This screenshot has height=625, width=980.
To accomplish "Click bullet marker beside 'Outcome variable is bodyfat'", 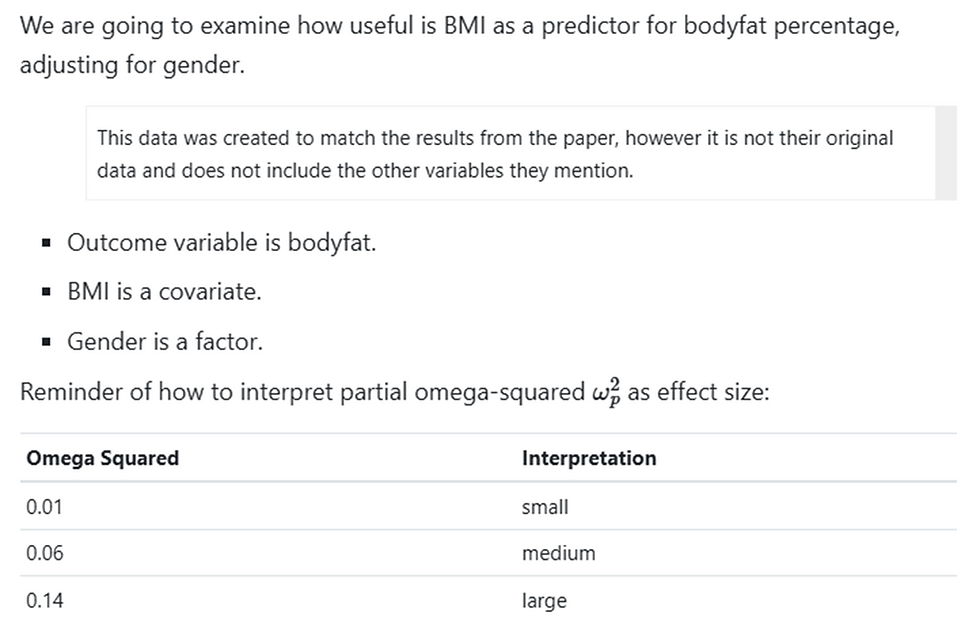I will point(47,243).
